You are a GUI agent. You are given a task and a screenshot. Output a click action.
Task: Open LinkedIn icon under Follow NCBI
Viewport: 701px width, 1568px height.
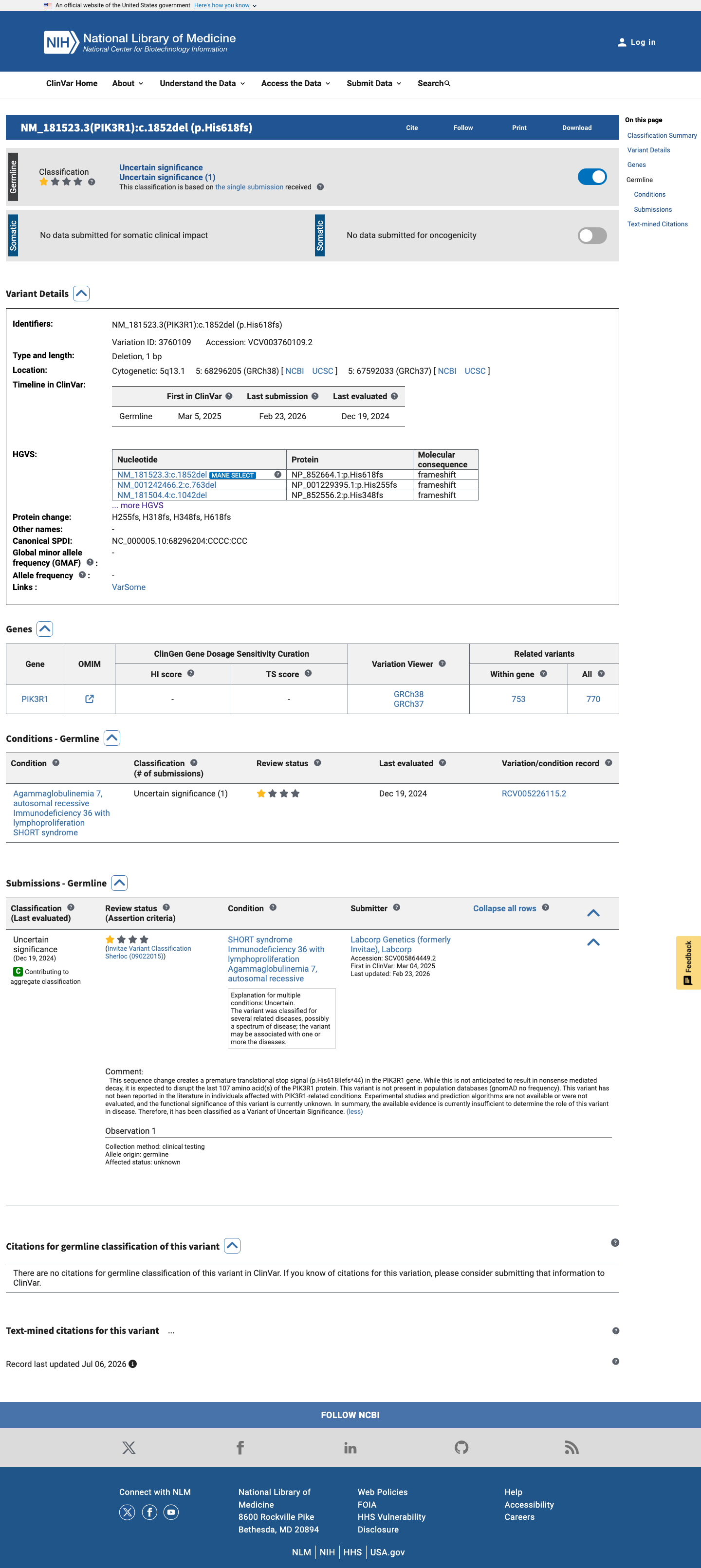pos(350,1447)
